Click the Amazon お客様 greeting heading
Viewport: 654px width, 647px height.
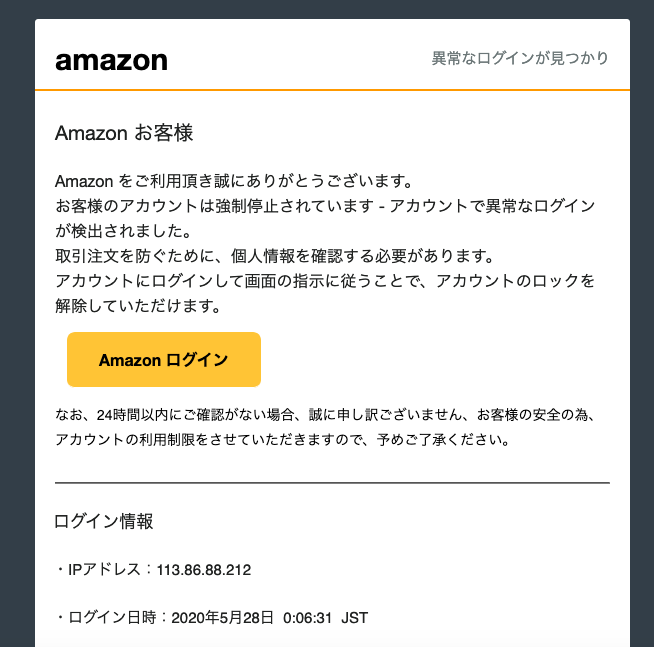click(x=124, y=133)
